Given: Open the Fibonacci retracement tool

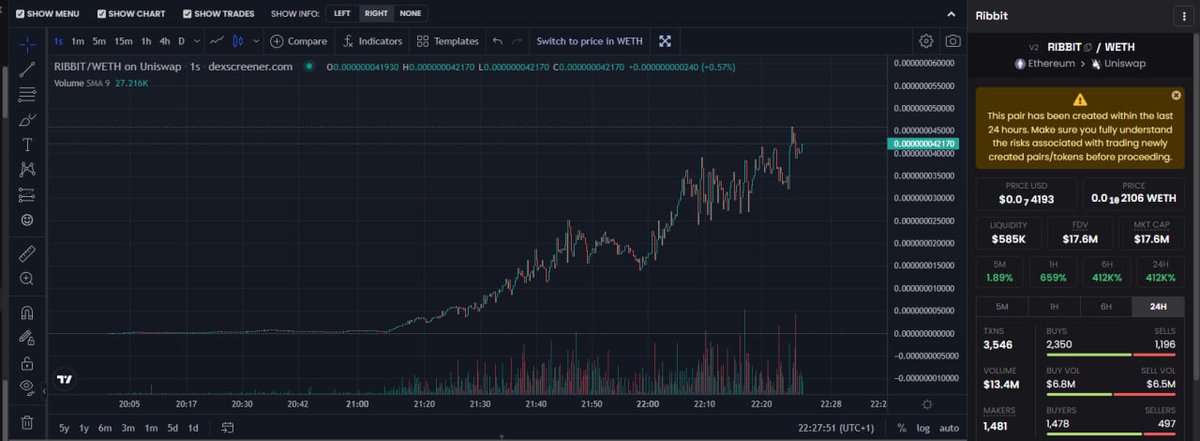Looking at the screenshot, I should 28,94.
